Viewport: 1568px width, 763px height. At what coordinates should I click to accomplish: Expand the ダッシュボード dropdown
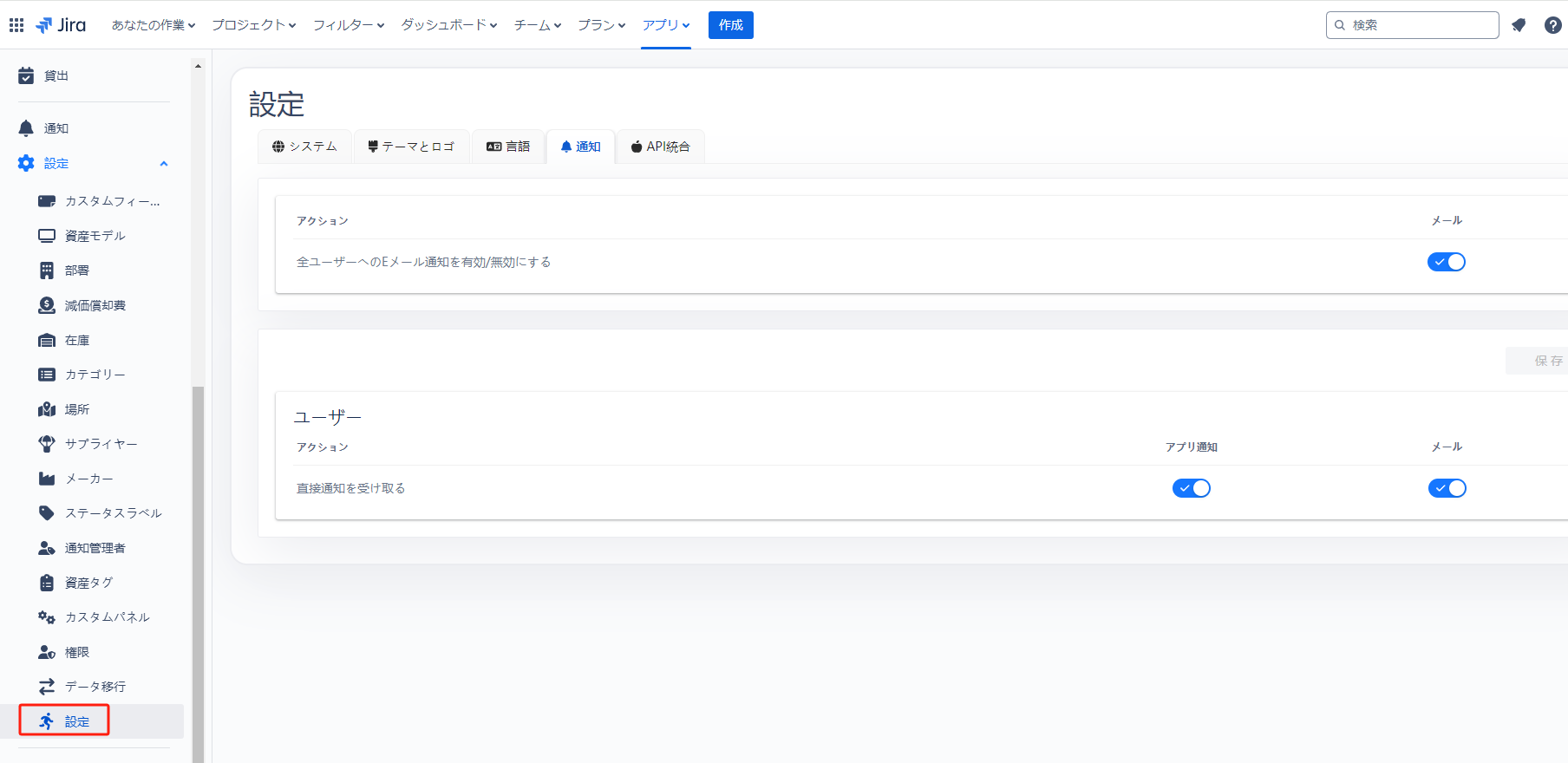point(448,25)
